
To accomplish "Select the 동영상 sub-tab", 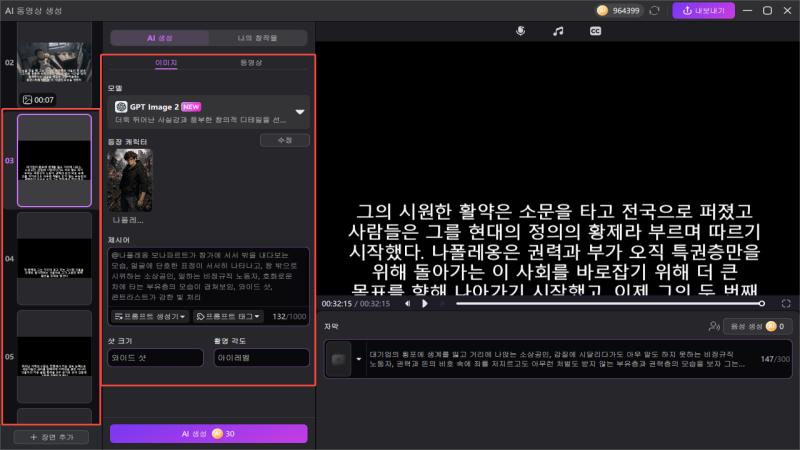I will 251,63.
